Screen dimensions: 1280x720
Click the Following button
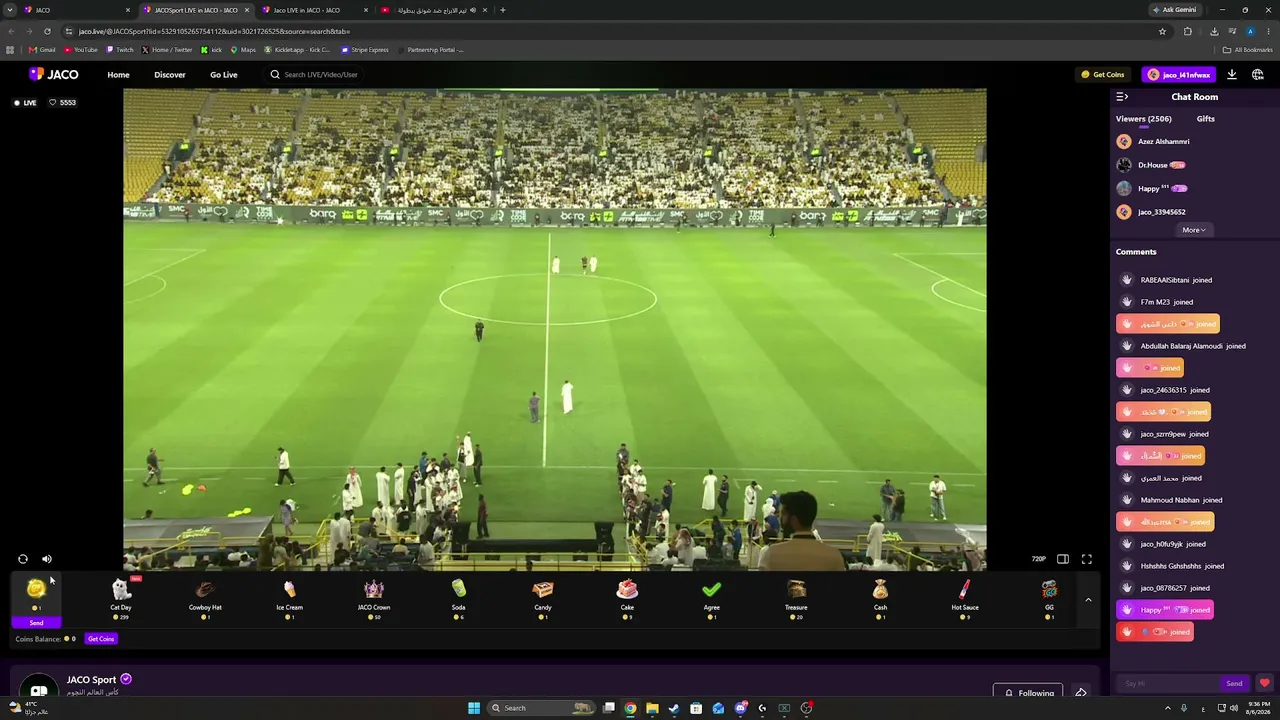(1029, 693)
